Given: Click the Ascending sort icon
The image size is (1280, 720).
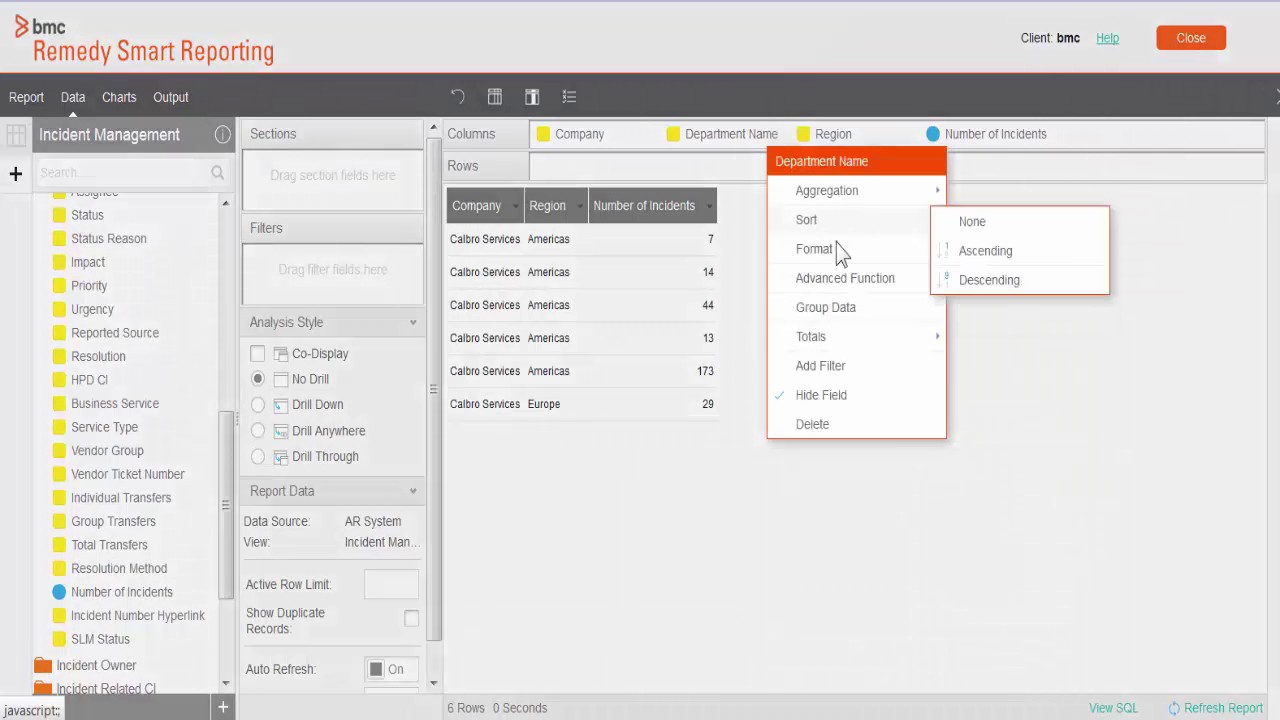Looking at the screenshot, I should click(x=945, y=251).
